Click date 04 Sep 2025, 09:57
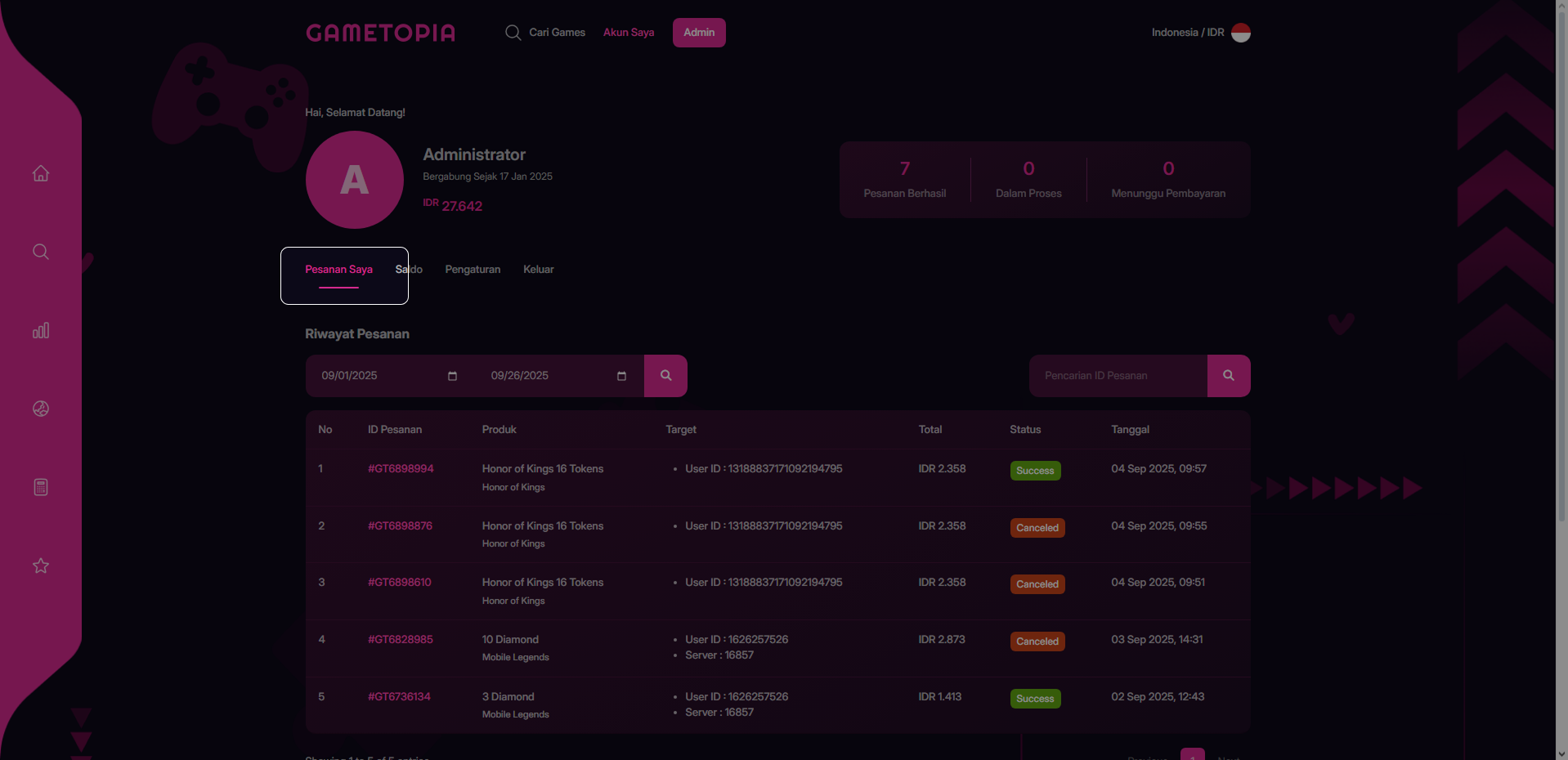 [1158, 469]
